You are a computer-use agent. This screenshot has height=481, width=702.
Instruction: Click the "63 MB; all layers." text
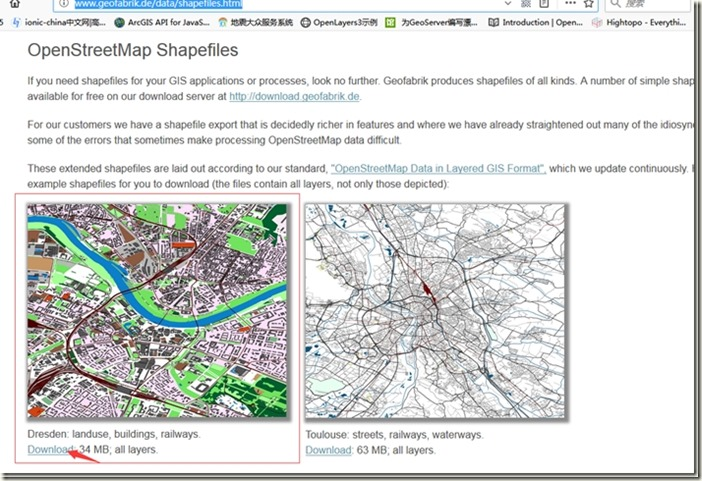(396, 450)
